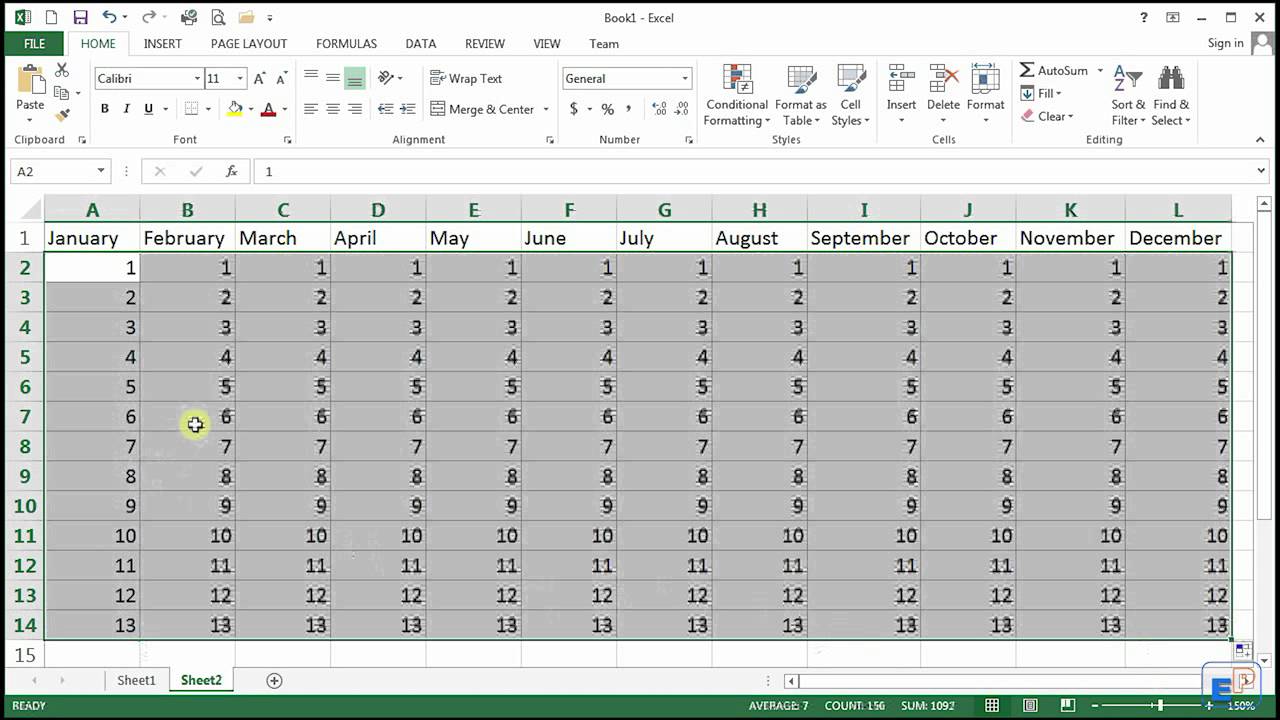Click the red font color button
This screenshot has width=1280, height=720.
268,109
